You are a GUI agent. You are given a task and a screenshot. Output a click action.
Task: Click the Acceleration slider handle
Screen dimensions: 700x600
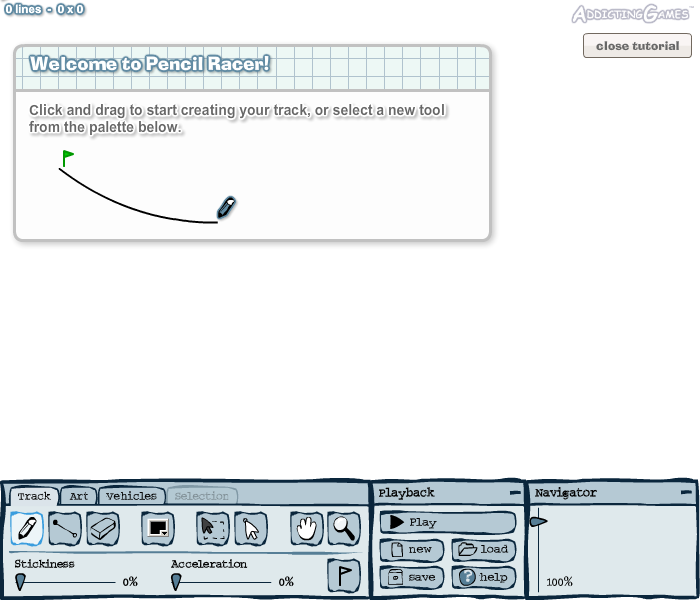(176, 582)
